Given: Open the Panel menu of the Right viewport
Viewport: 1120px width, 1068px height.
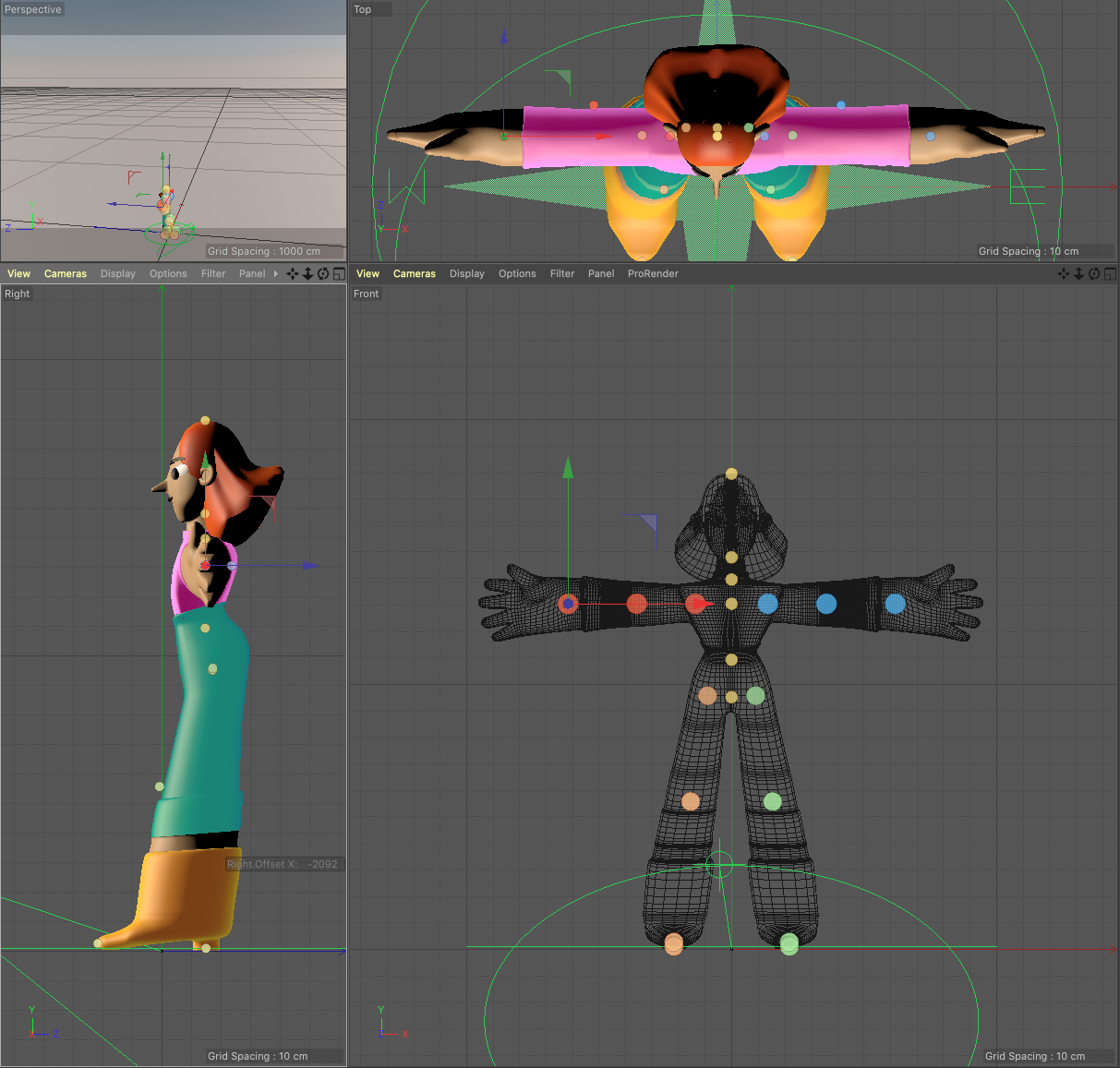Looking at the screenshot, I should pos(252,273).
